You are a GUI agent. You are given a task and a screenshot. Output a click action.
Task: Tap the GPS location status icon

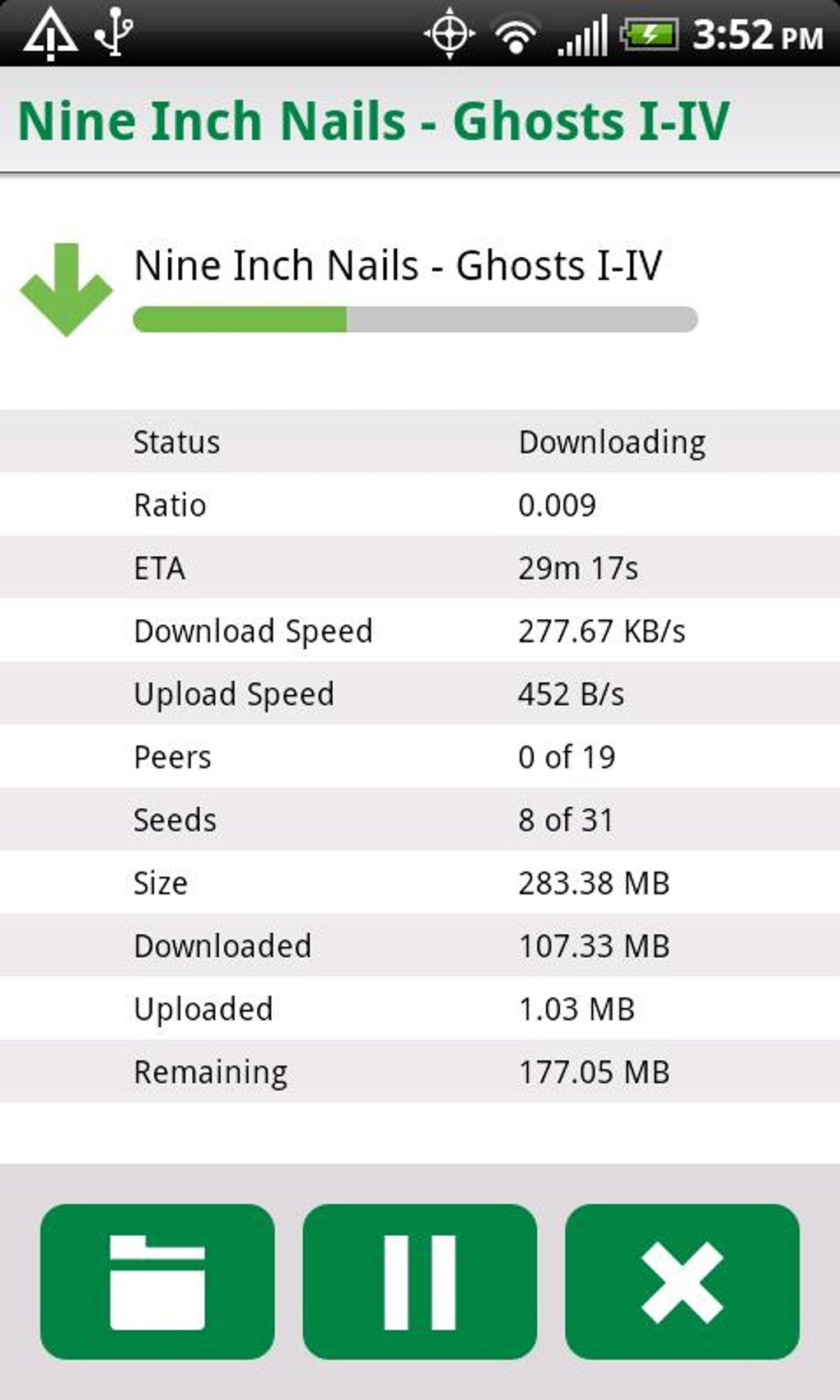tap(449, 35)
